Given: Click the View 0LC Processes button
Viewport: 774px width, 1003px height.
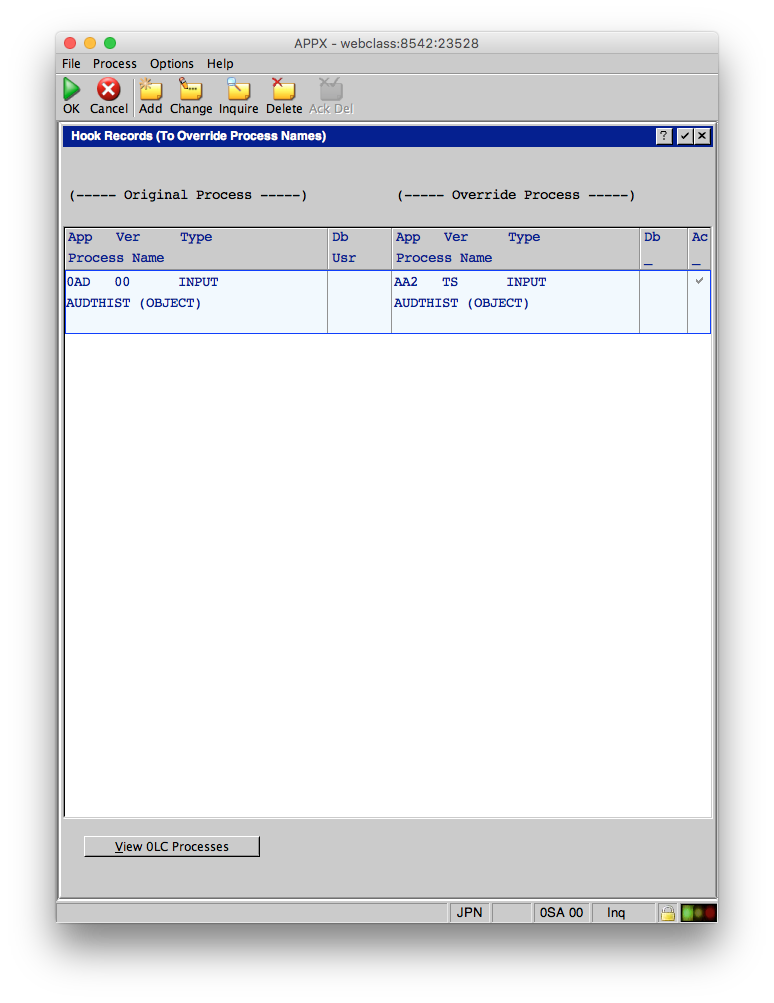Looking at the screenshot, I should [x=172, y=847].
